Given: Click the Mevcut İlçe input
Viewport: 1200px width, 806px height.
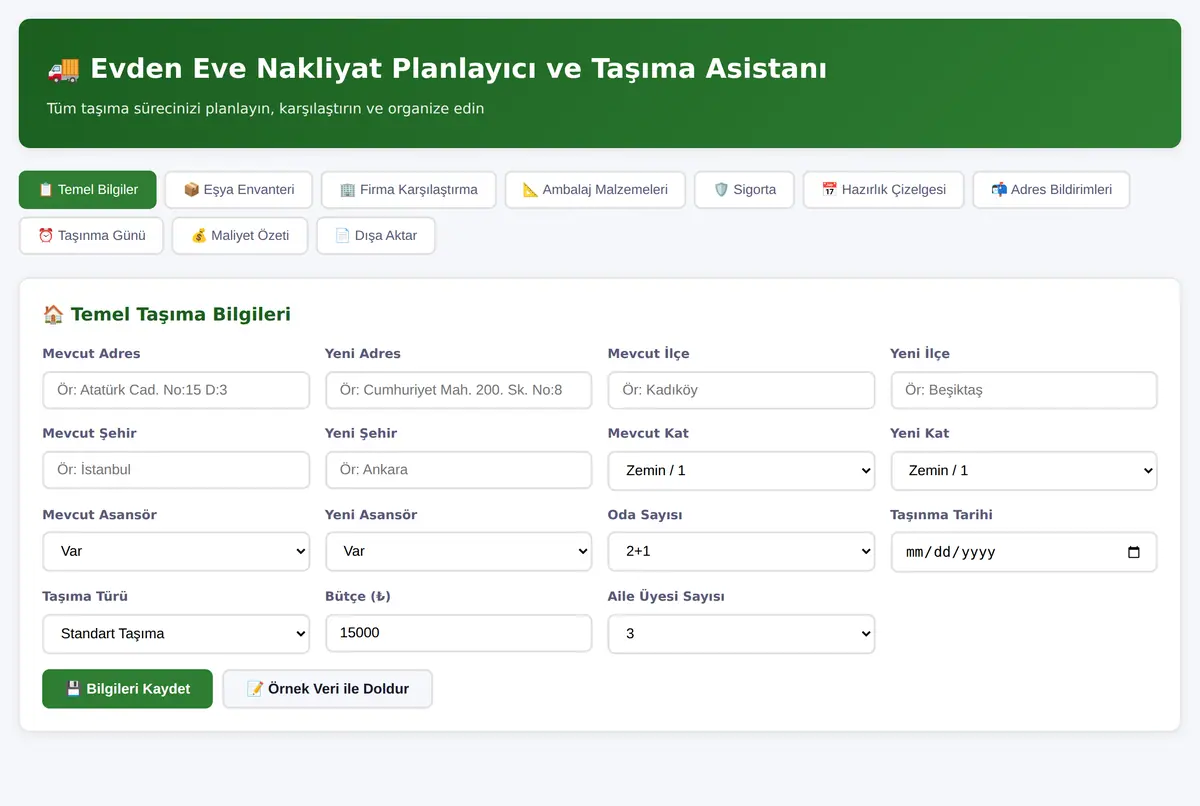Looking at the screenshot, I should pos(741,390).
